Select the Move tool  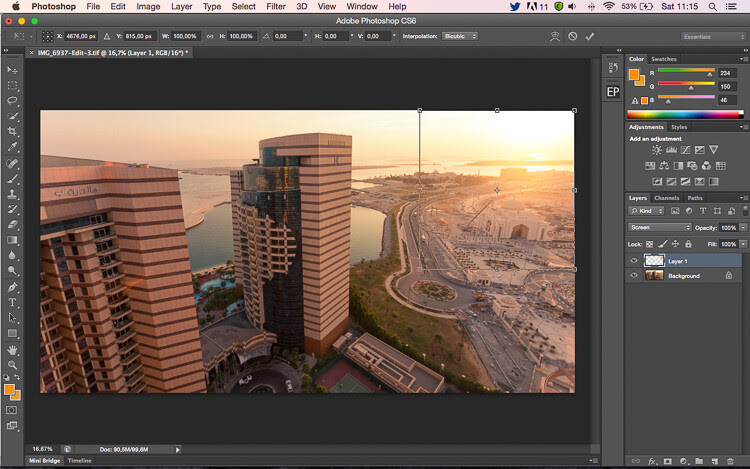(x=13, y=70)
